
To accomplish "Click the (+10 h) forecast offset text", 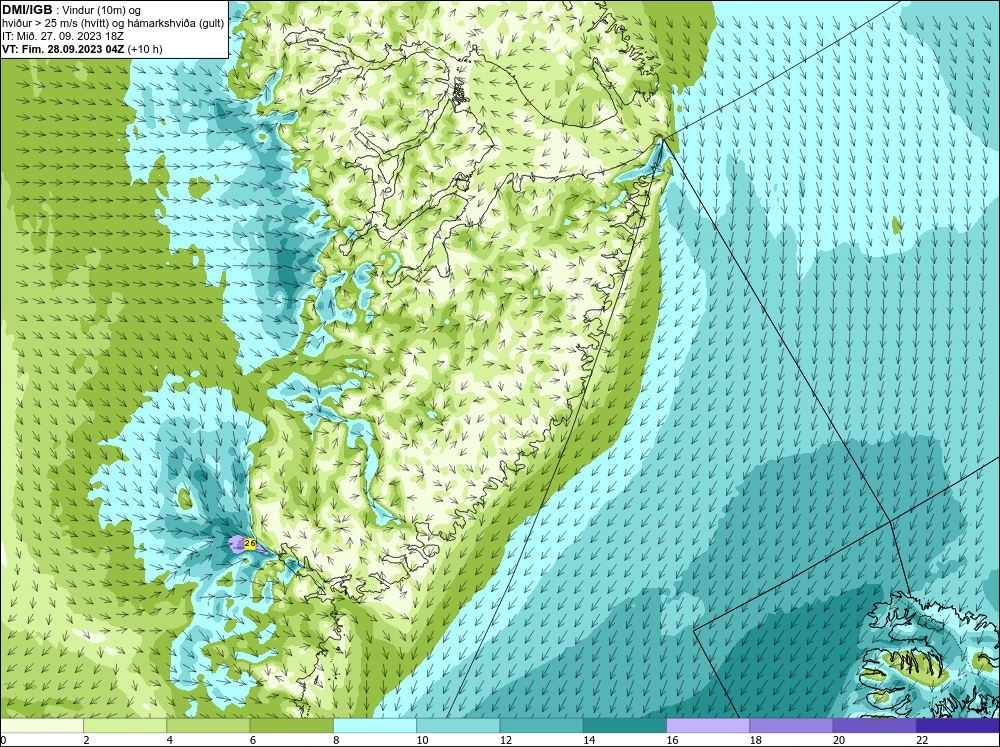I will (x=145, y=49).
